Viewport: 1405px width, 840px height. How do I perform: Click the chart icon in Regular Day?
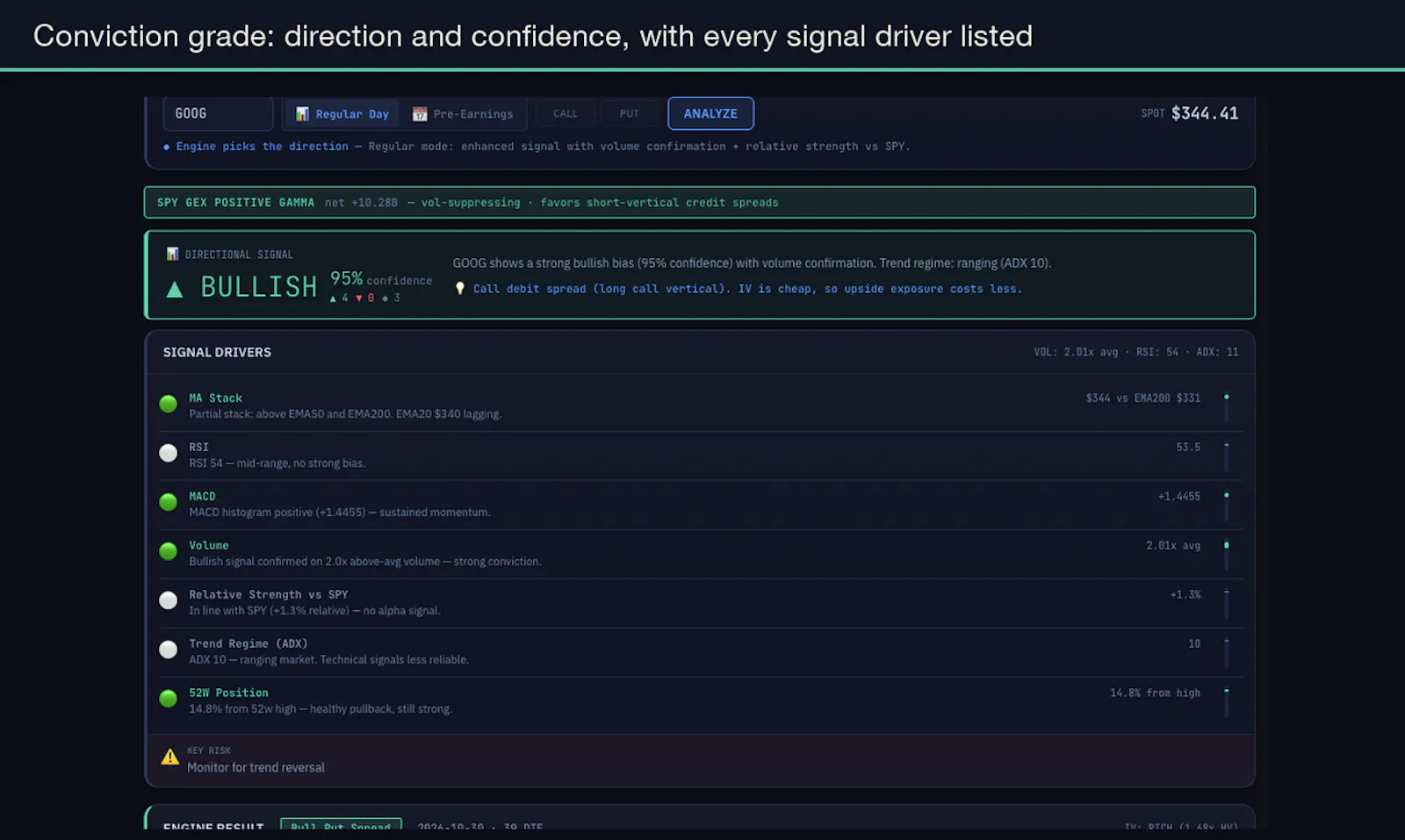coord(302,114)
